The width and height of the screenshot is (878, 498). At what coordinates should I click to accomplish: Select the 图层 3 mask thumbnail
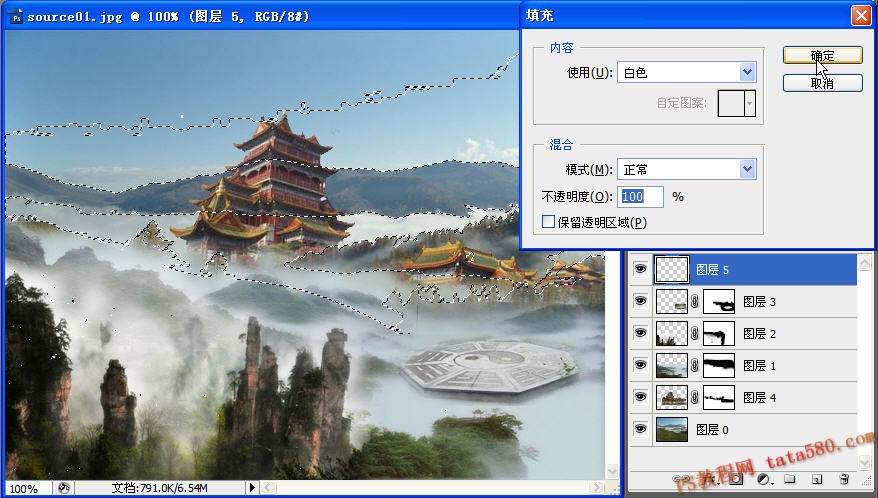click(719, 301)
